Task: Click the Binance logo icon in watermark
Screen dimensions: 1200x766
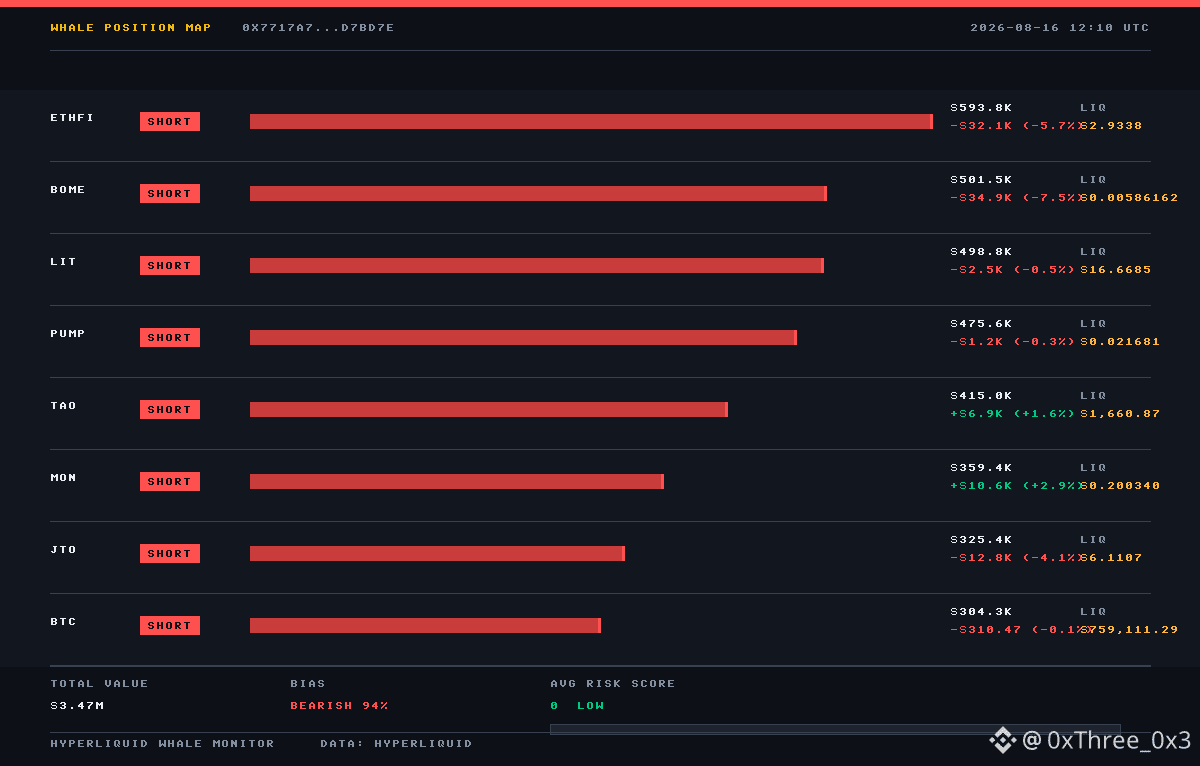Action: click(x=1003, y=740)
